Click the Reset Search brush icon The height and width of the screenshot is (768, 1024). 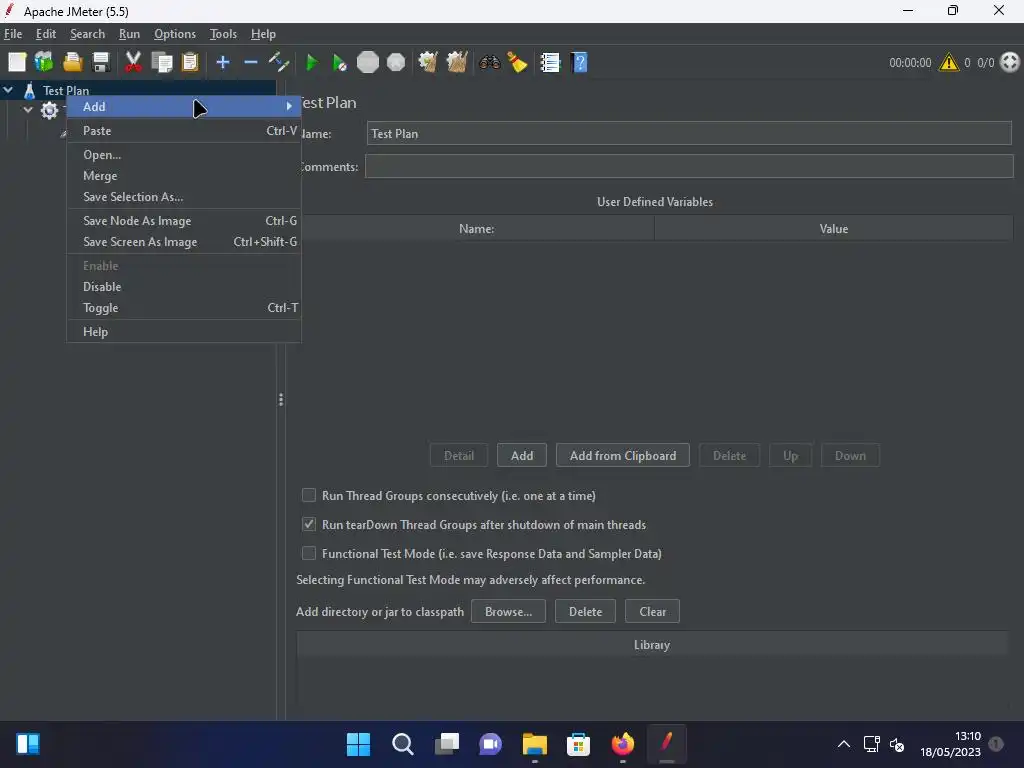pyautogui.click(x=517, y=63)
